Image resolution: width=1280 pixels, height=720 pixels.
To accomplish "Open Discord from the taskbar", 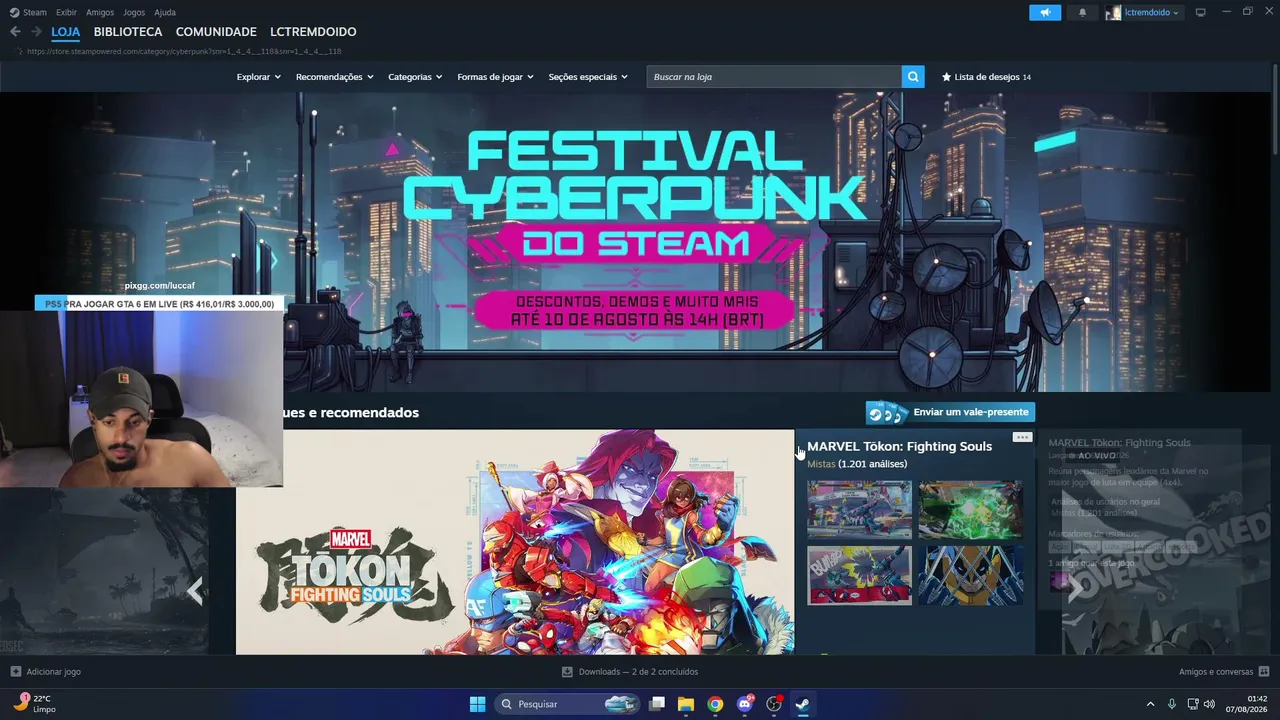I will point(745,704).
